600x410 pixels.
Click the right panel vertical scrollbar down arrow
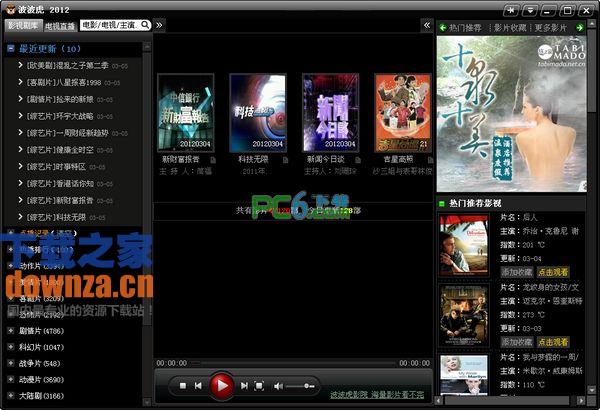pos(591,390)
